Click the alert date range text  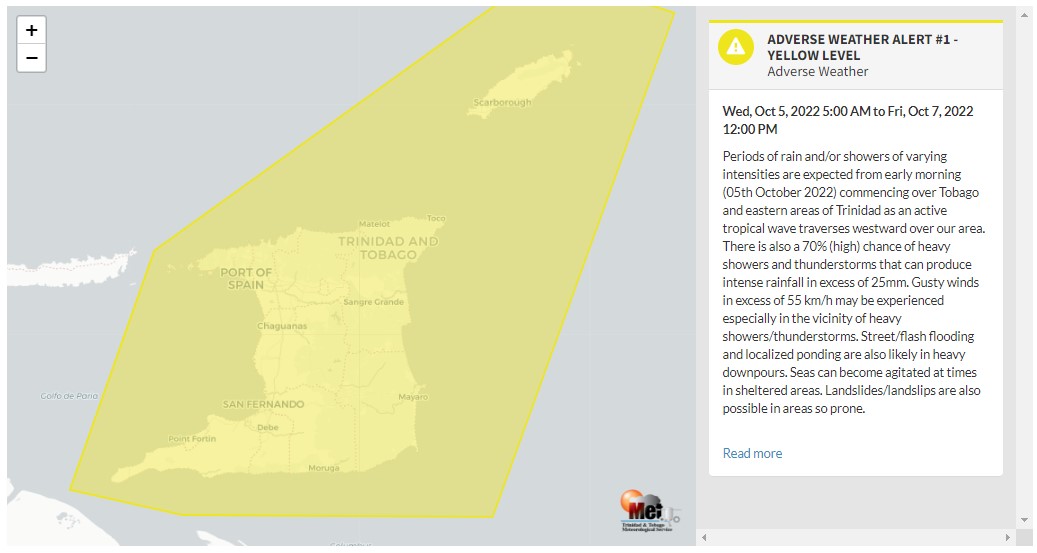tap(848, 120)
